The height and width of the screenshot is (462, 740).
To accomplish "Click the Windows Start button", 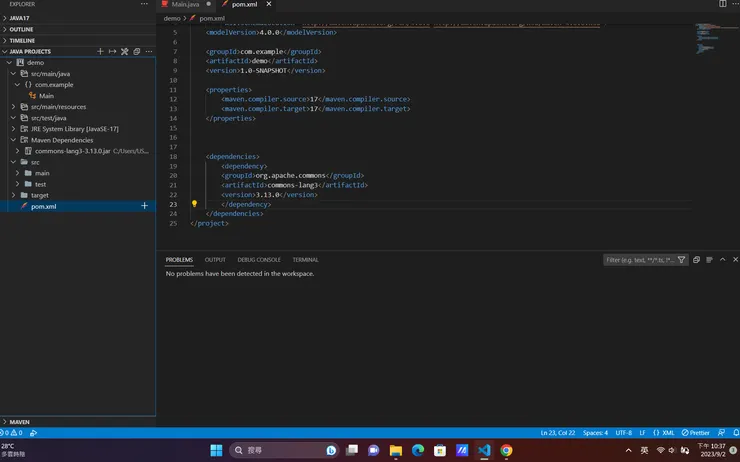I will [216, 450].
